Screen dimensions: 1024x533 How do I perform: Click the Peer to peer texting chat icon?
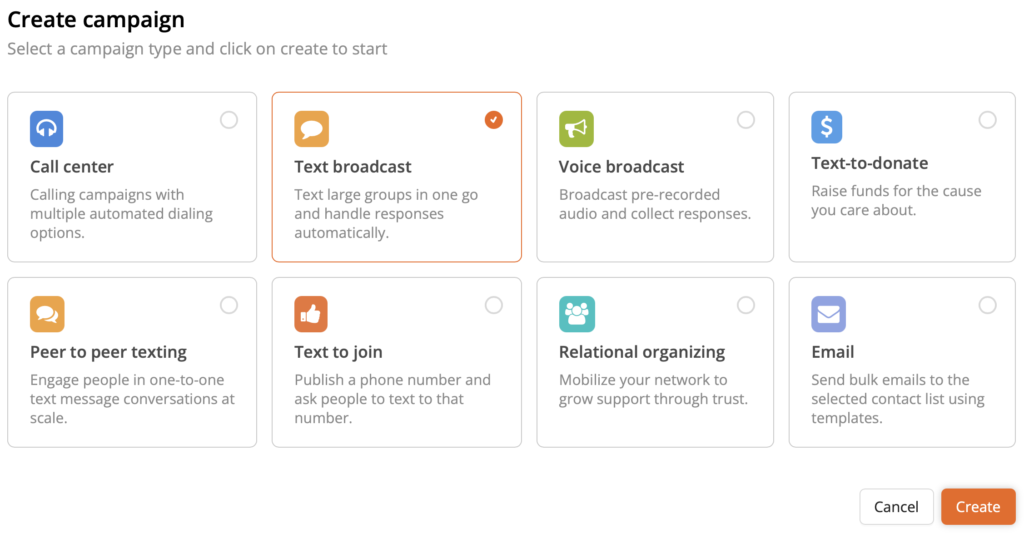47,314
